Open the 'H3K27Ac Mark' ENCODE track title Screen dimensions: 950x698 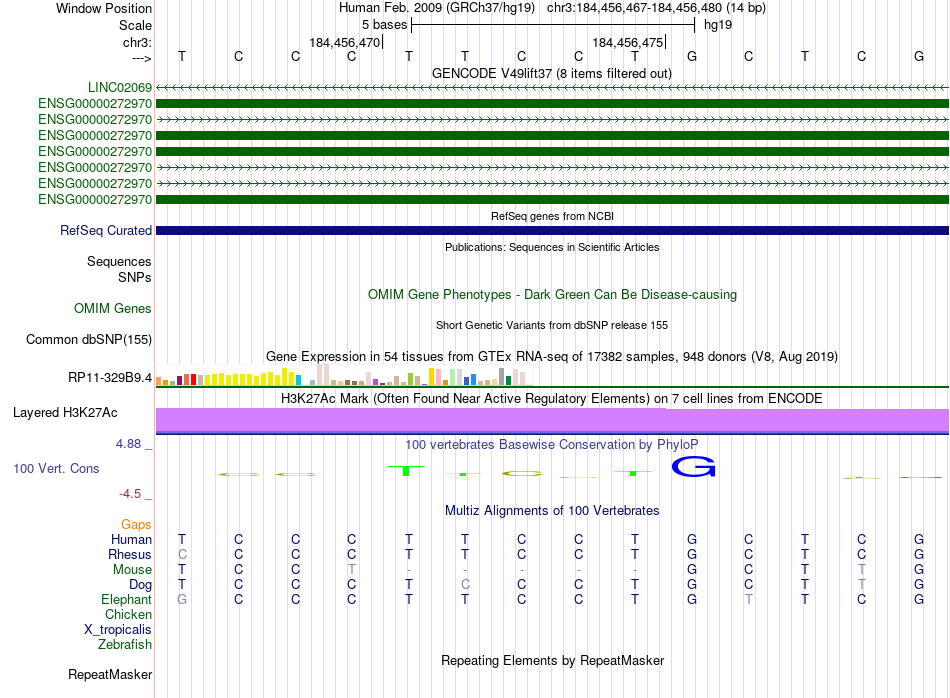(x=552, y=398)
